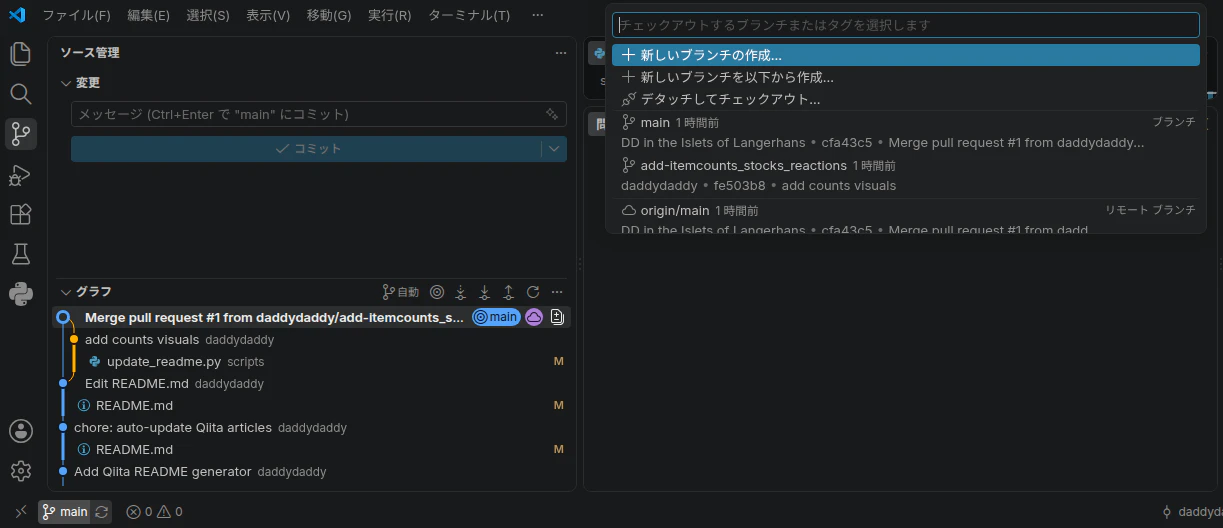Refresh the source control graph
Viewport: 1223px width, 528px height.
533,292
